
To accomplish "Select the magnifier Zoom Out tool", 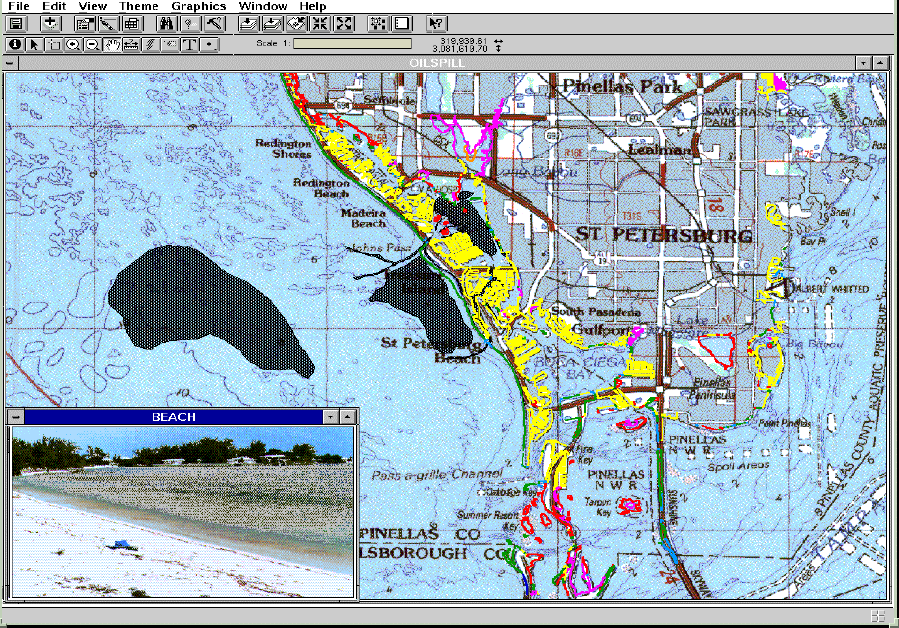I will point(92,44).
